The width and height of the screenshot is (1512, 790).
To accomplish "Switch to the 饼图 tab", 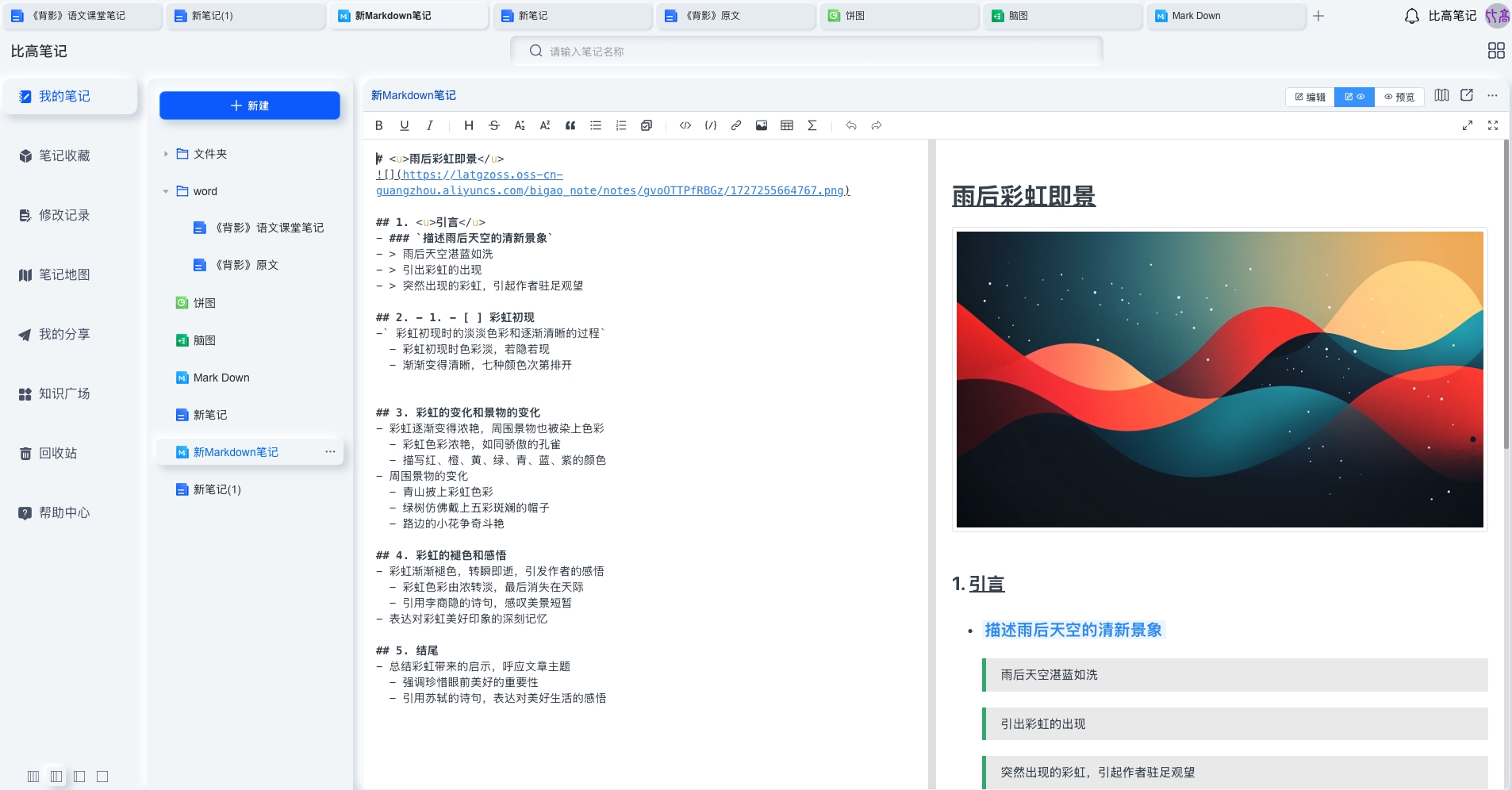I will 896,15.
